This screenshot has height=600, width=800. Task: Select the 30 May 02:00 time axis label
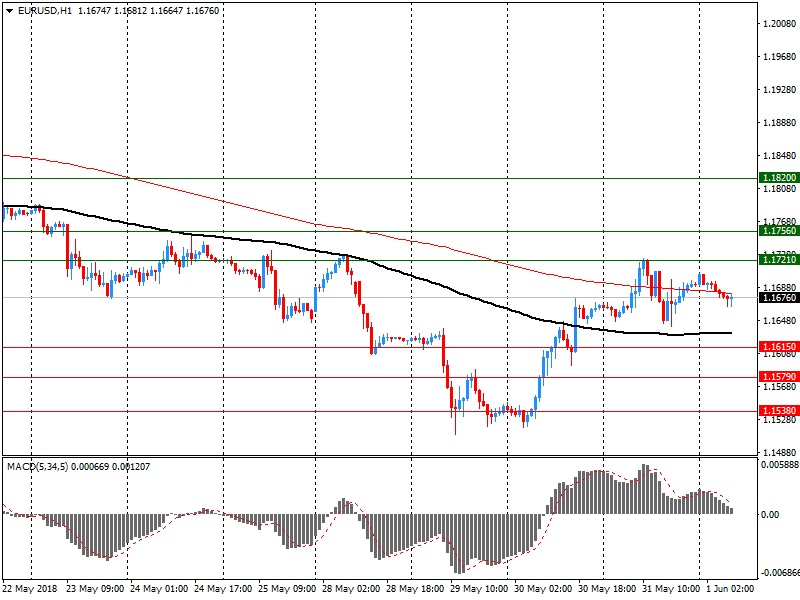pos(543,589)
